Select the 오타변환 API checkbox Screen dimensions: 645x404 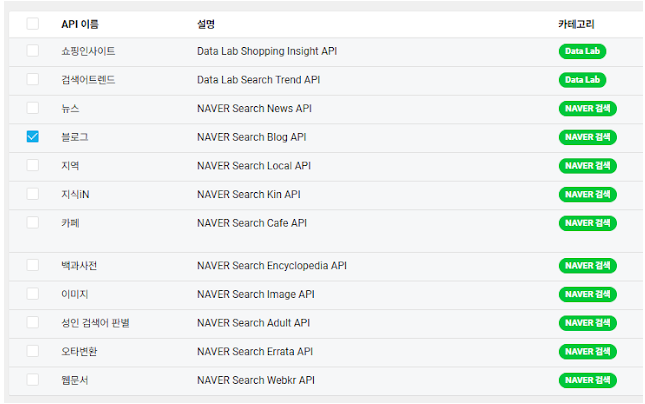click(x=32, y=351)
